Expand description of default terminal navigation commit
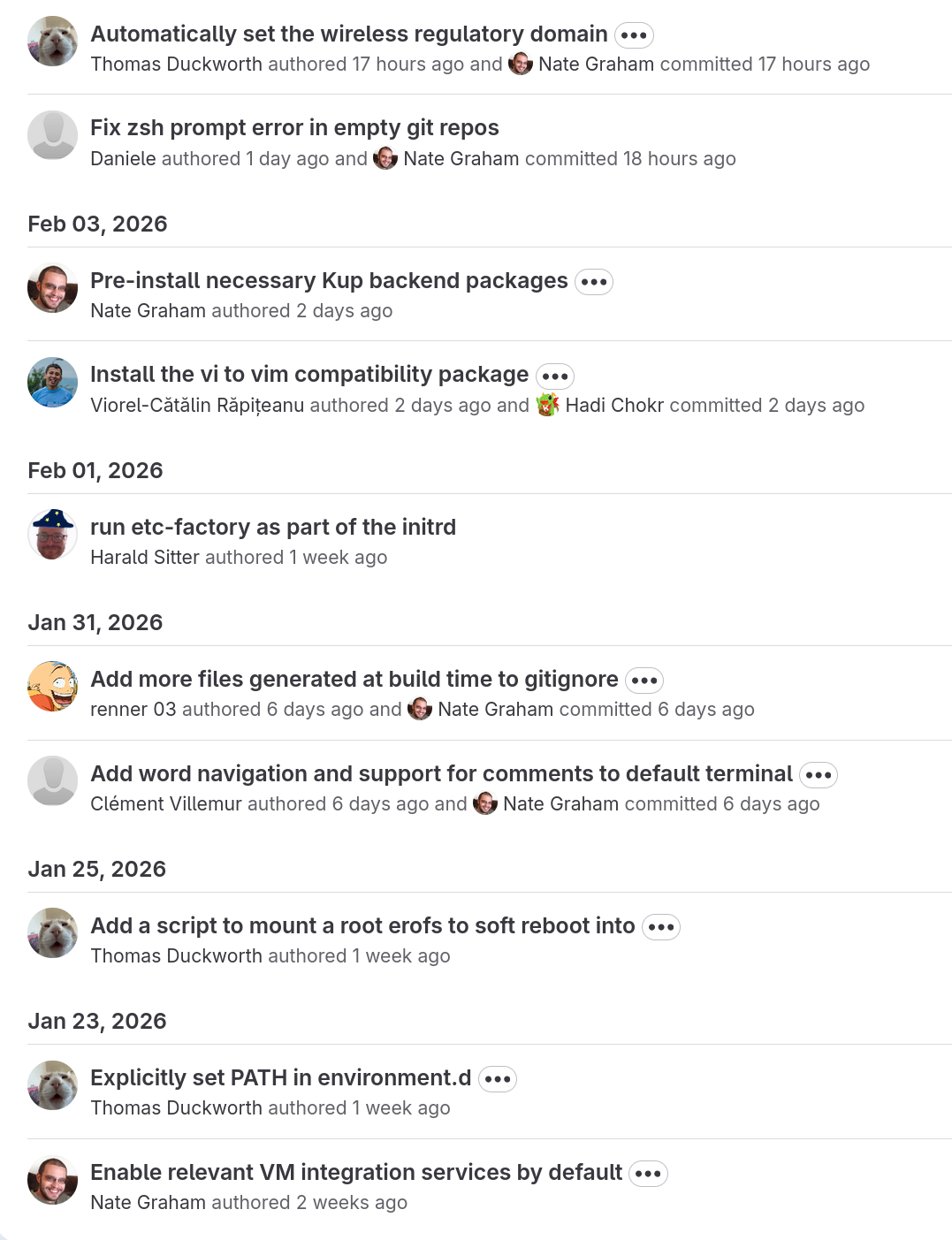 (819, 775)
